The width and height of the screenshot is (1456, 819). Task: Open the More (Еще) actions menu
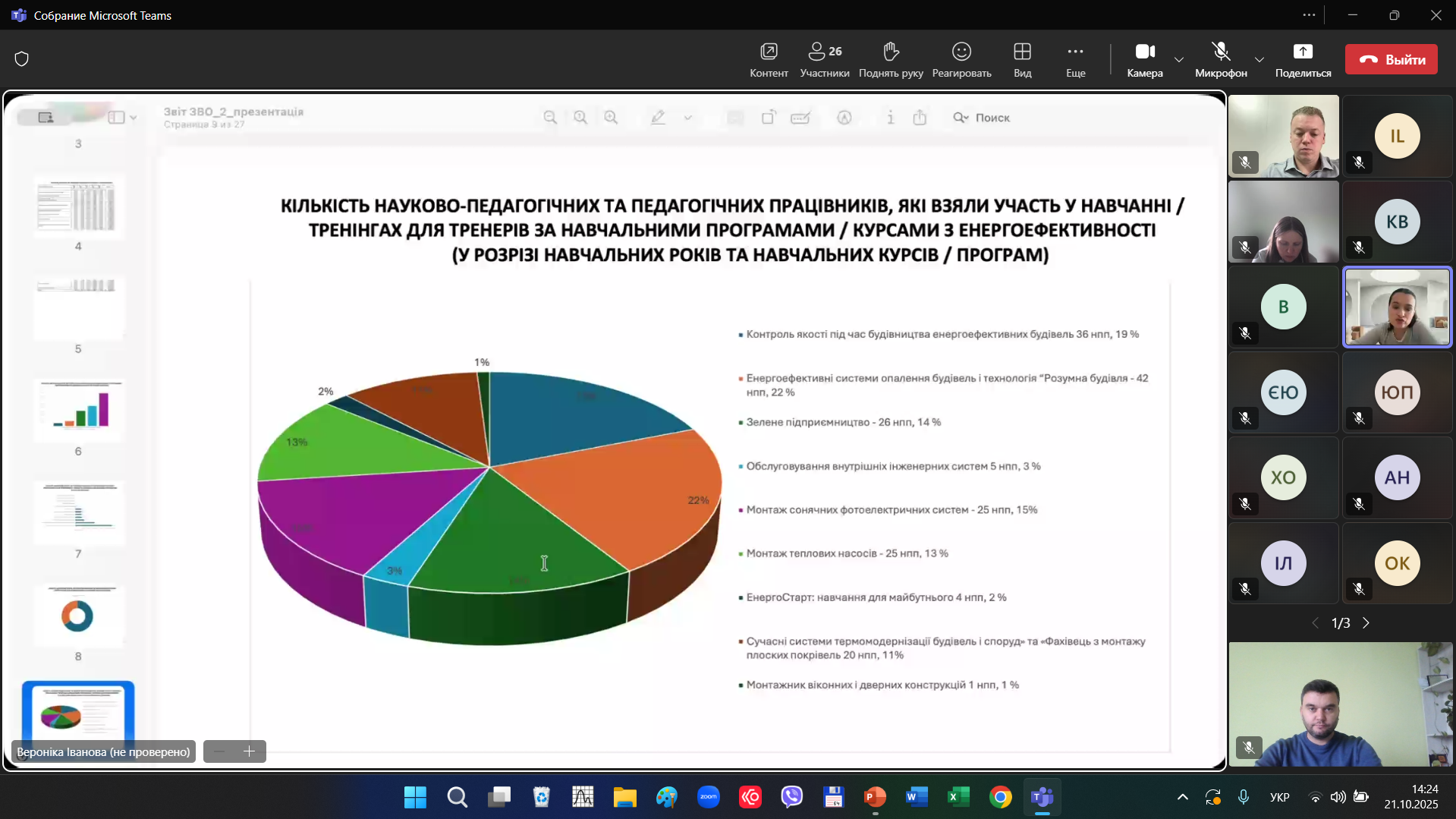click(x=1075, y=59)
